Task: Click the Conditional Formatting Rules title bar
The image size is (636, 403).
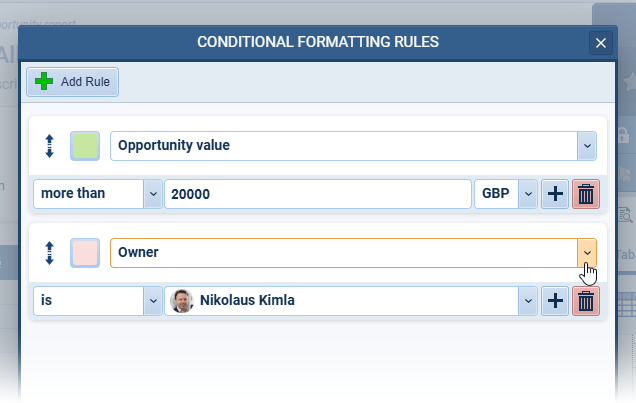Action: [x=318, y=43]
